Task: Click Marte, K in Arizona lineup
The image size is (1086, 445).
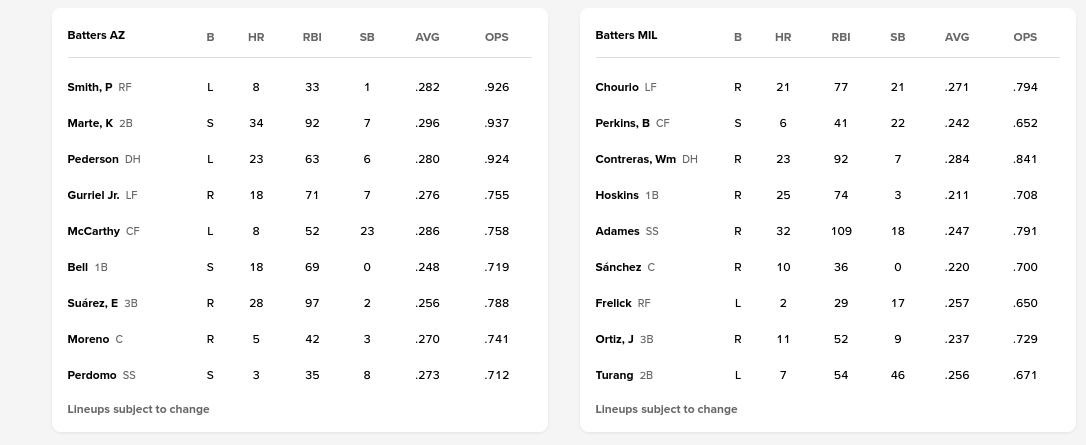Action: [x=90, y=123]
